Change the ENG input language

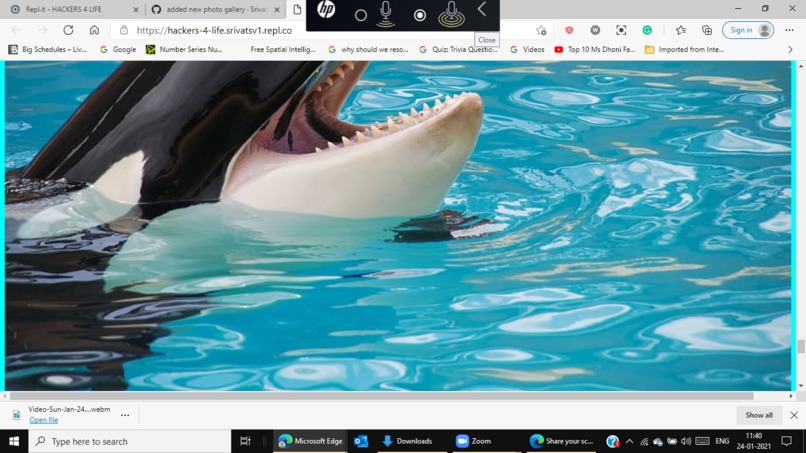coord(722,441)
